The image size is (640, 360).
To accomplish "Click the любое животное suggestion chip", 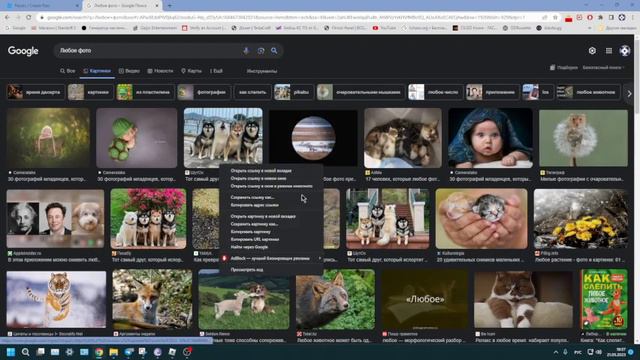I will point(589,92).
